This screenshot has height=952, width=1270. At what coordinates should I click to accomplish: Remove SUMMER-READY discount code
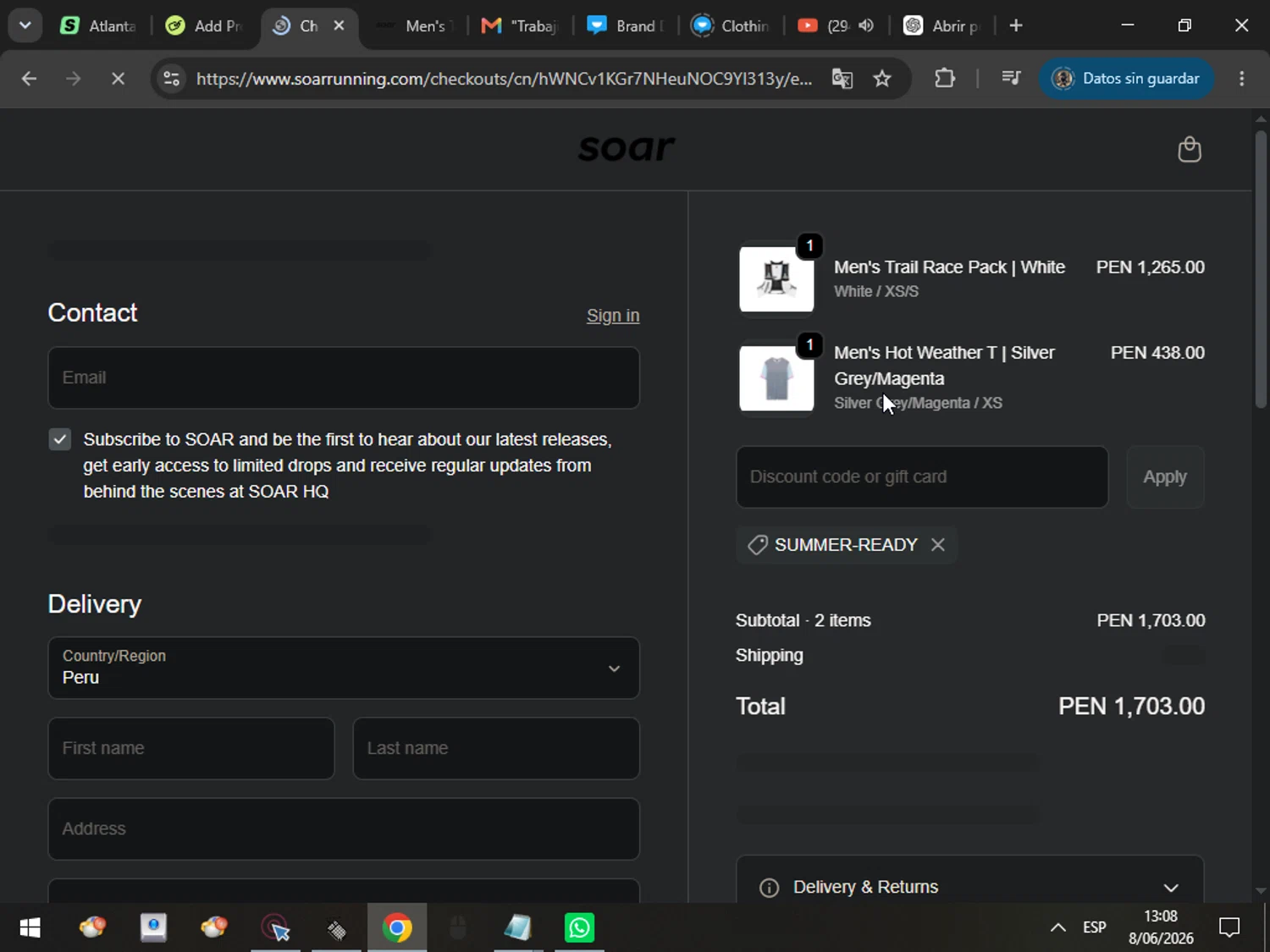click(x=938, y=545)
